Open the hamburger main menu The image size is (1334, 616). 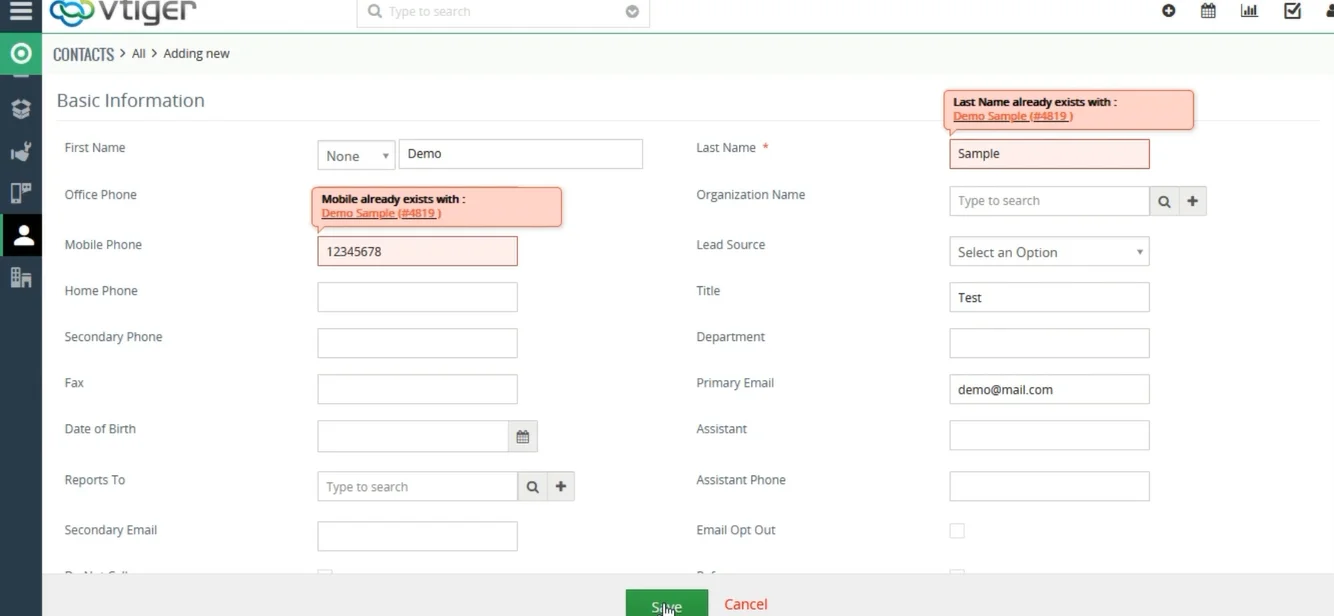pos(21,12)
